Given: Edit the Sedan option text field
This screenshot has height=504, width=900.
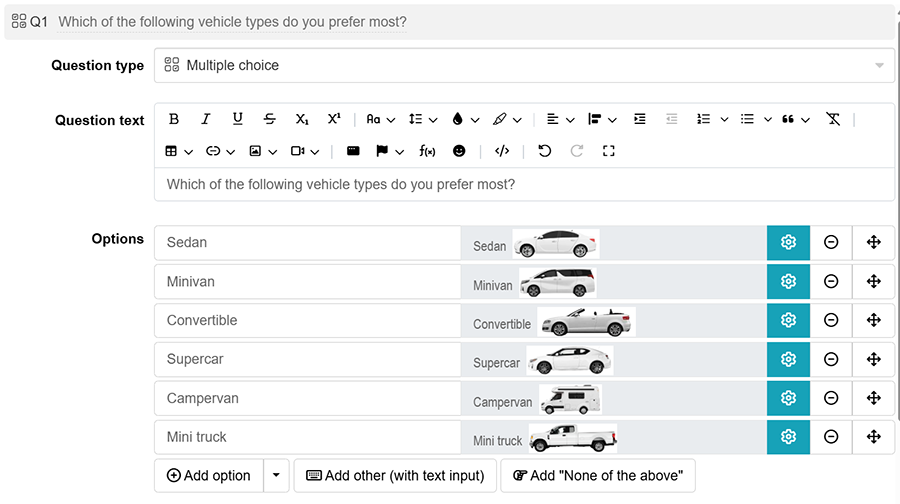Looking at the screenshot, I should 308,242.
